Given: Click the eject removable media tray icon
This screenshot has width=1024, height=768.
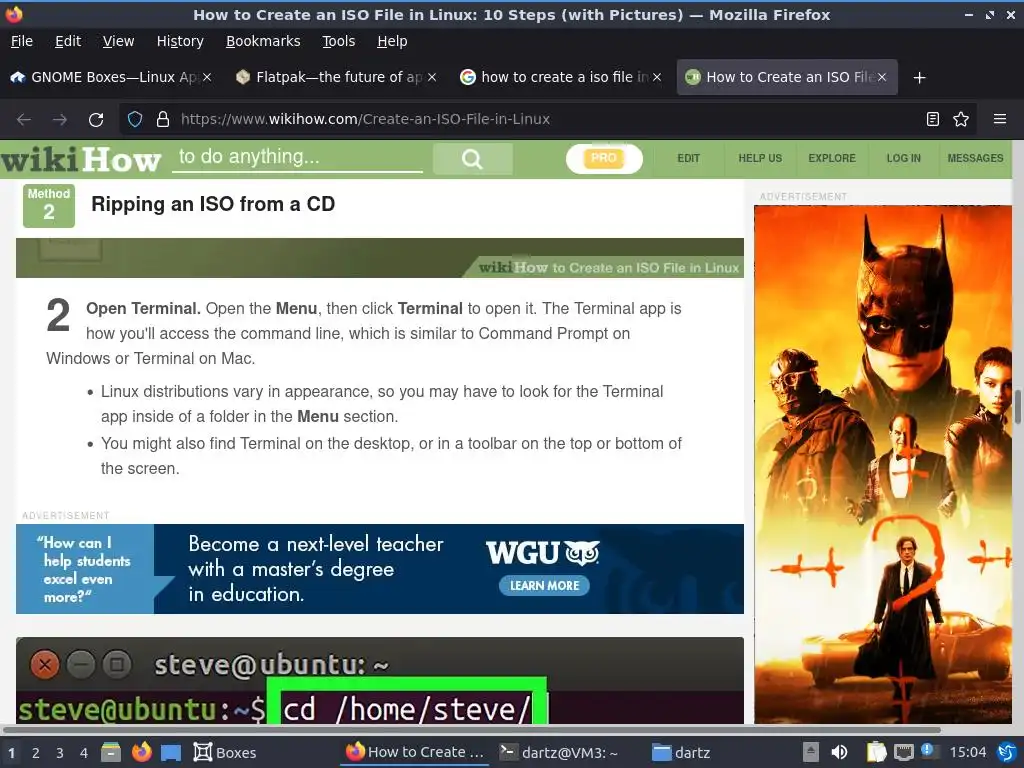Looking at the screenshot, I should [x=810, y=752].
